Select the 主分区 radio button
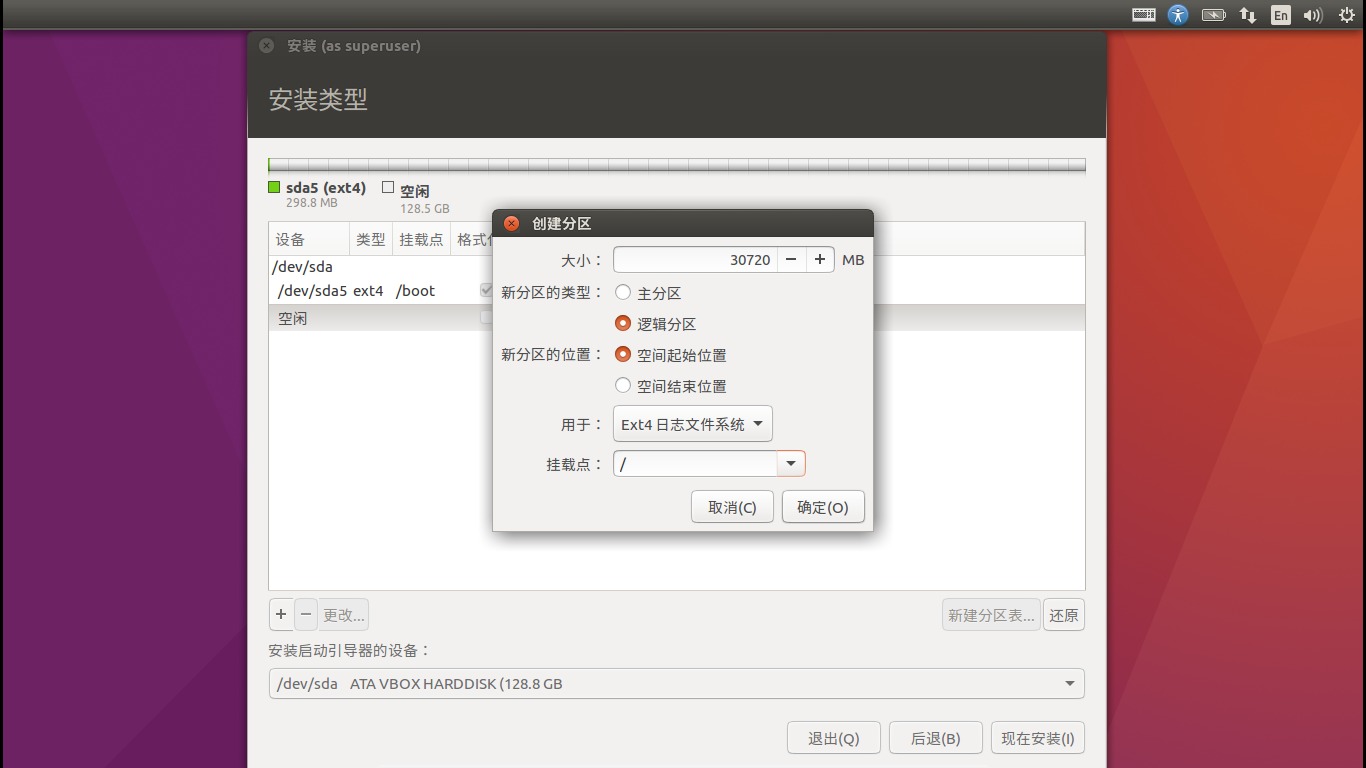 coord(622,292)
